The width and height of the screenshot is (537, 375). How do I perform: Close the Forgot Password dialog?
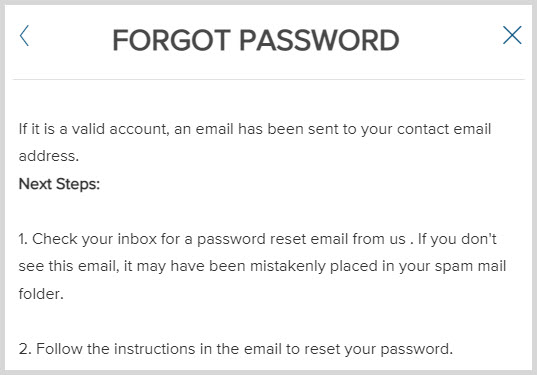(512, 35)
